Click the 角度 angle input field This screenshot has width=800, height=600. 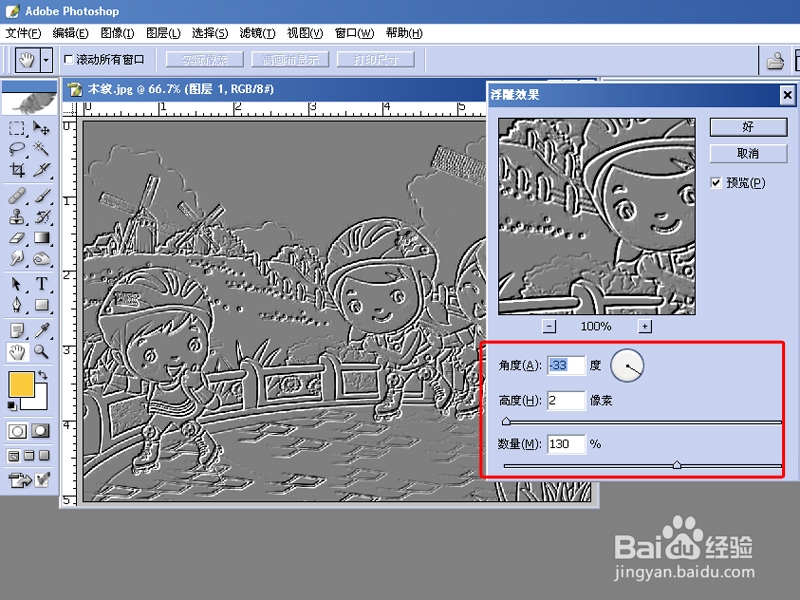click(x=566, y=365)
